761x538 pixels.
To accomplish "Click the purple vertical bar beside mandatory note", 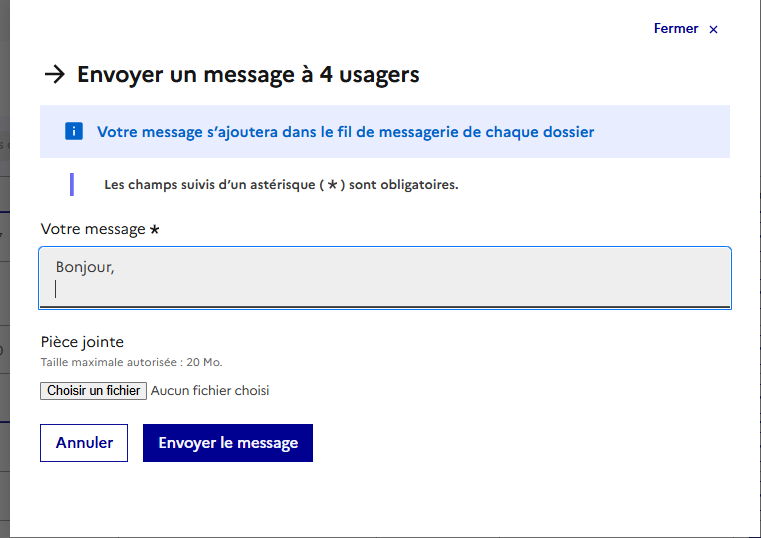I will click(x=72, y=184).
